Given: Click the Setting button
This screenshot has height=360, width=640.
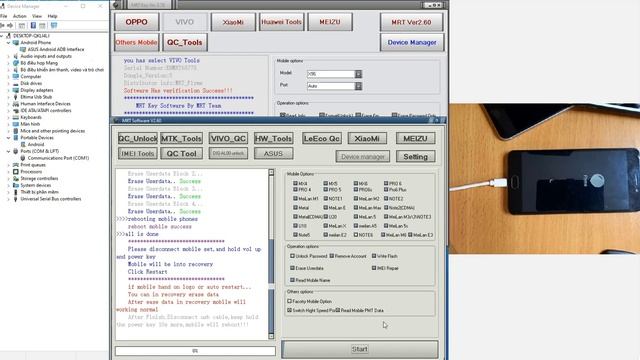Looking at the screenshot, I should [x=416, y=157].
